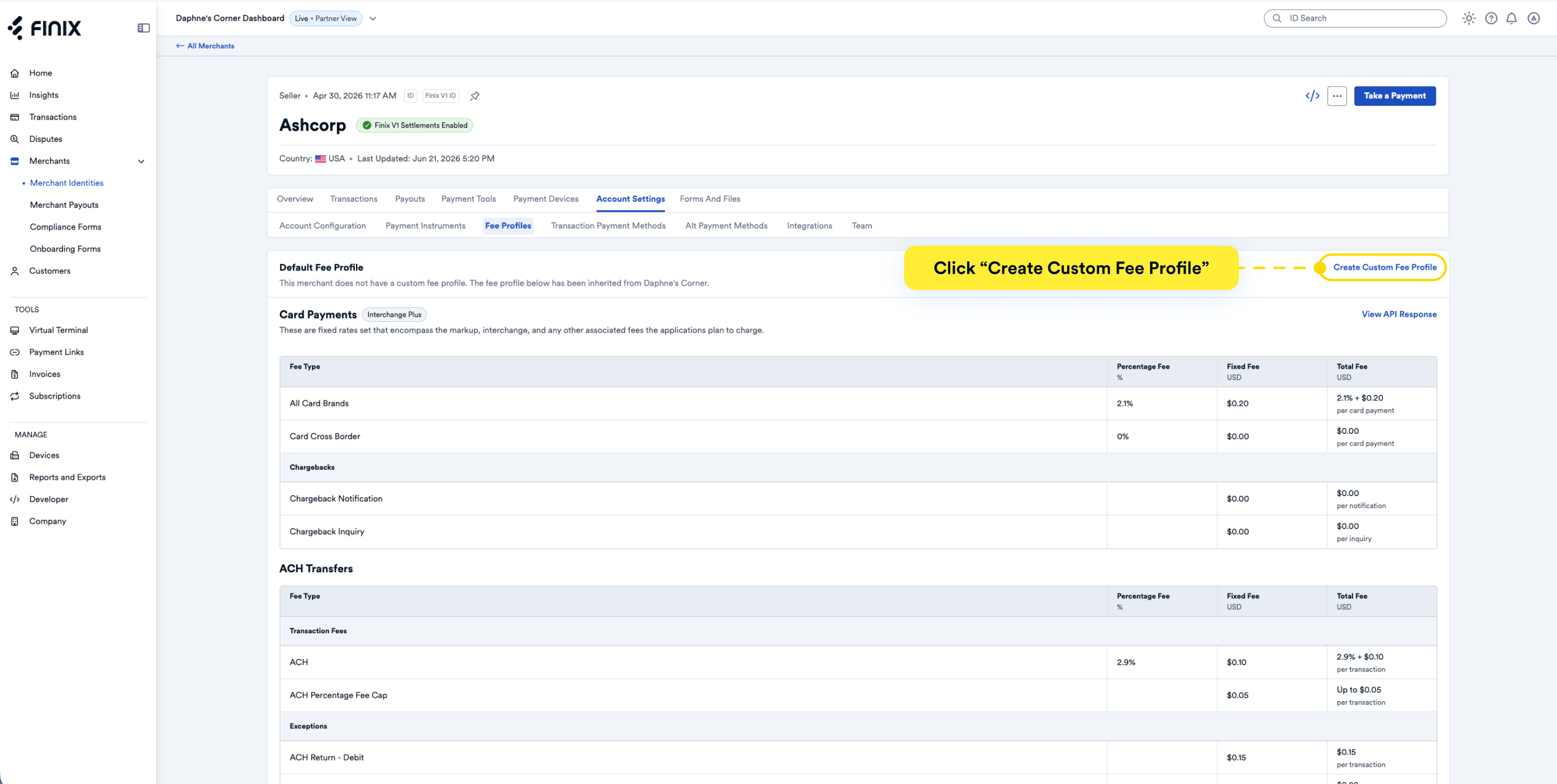Open Compliance Forms in sidebar
This screenshot has width=1557, height=784.
click(65, 227)
